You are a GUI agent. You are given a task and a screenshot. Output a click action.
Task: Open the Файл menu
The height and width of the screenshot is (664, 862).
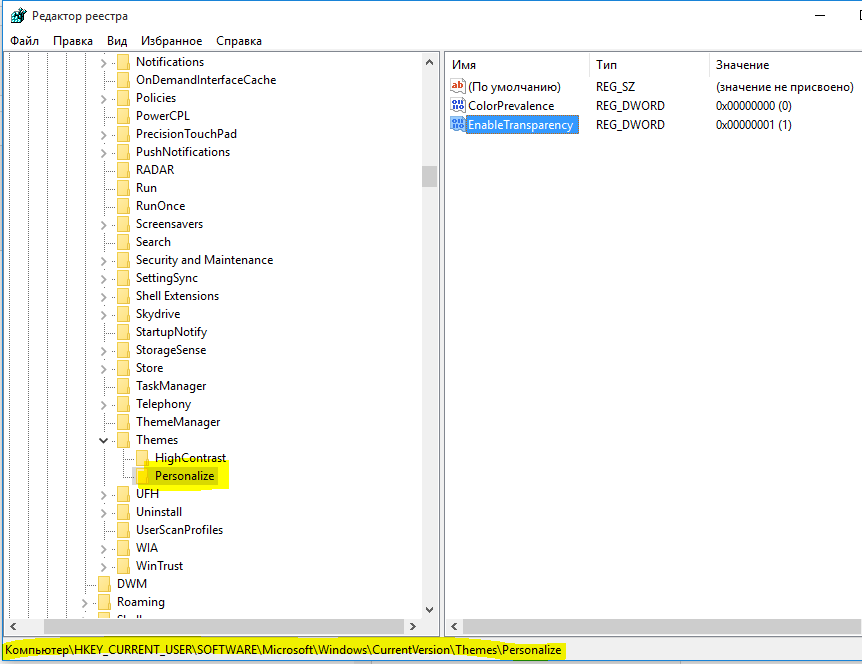25,41
